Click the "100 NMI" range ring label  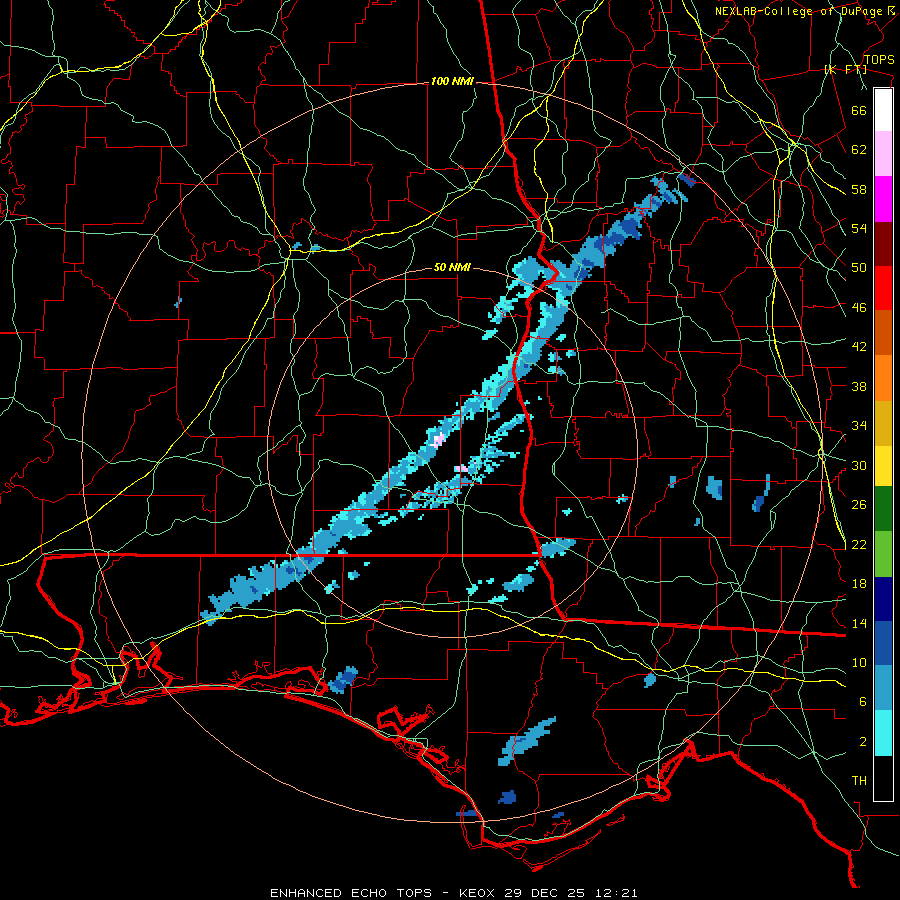point(452,82)
